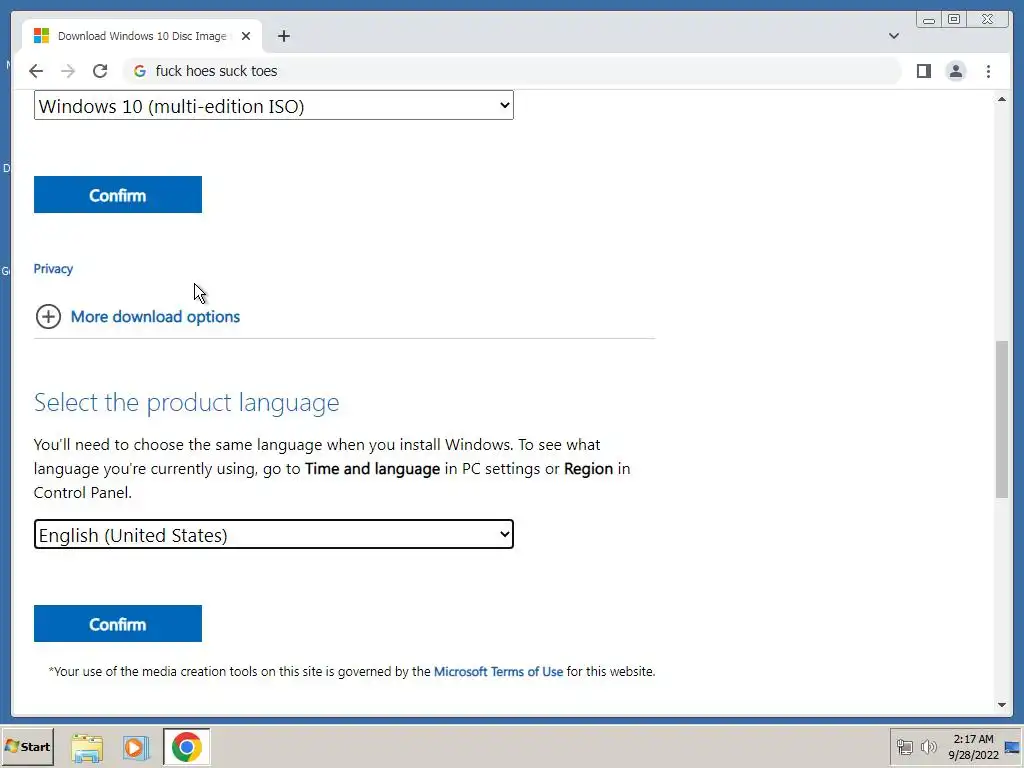Open the tab search chevron

[894, 36]
